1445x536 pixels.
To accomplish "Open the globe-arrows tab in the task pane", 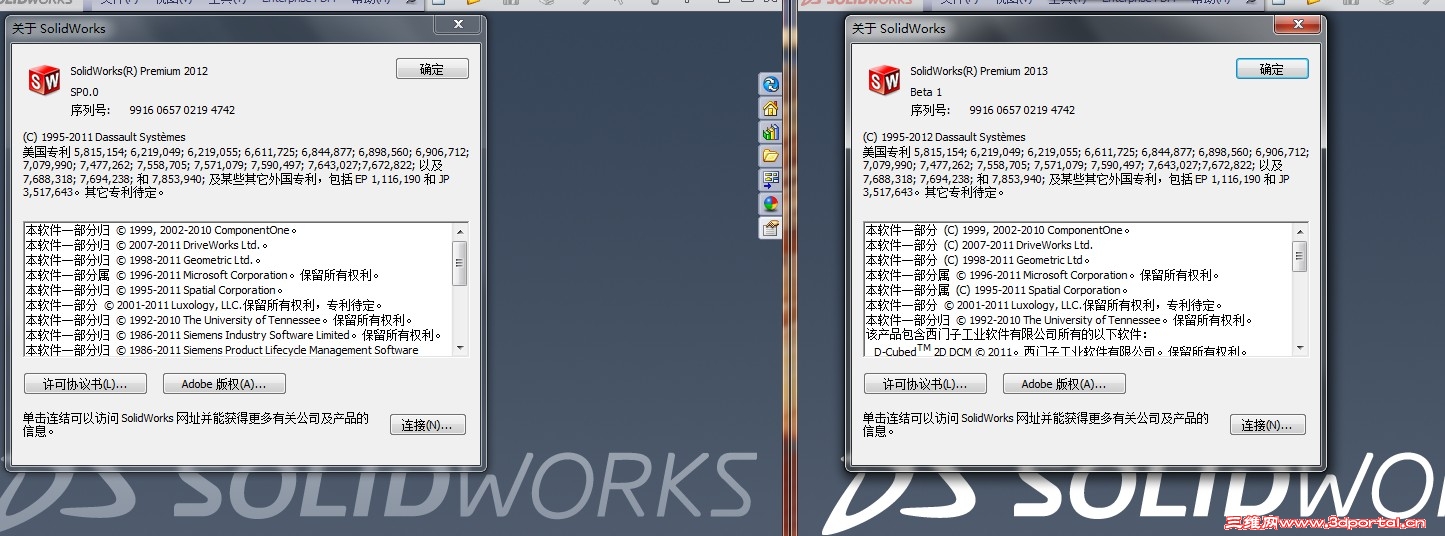I will (x=770, y=84).
